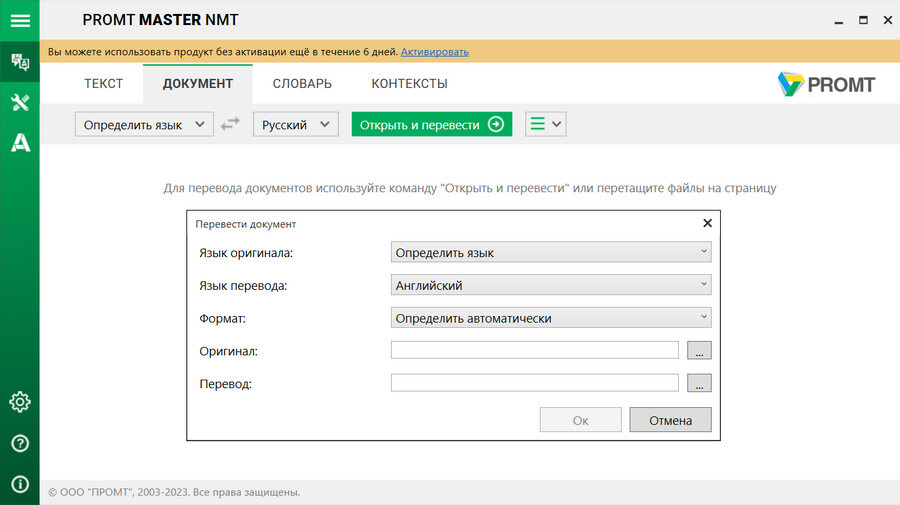
Task: Maximize the PROMT window
Action: pos(863,20)
